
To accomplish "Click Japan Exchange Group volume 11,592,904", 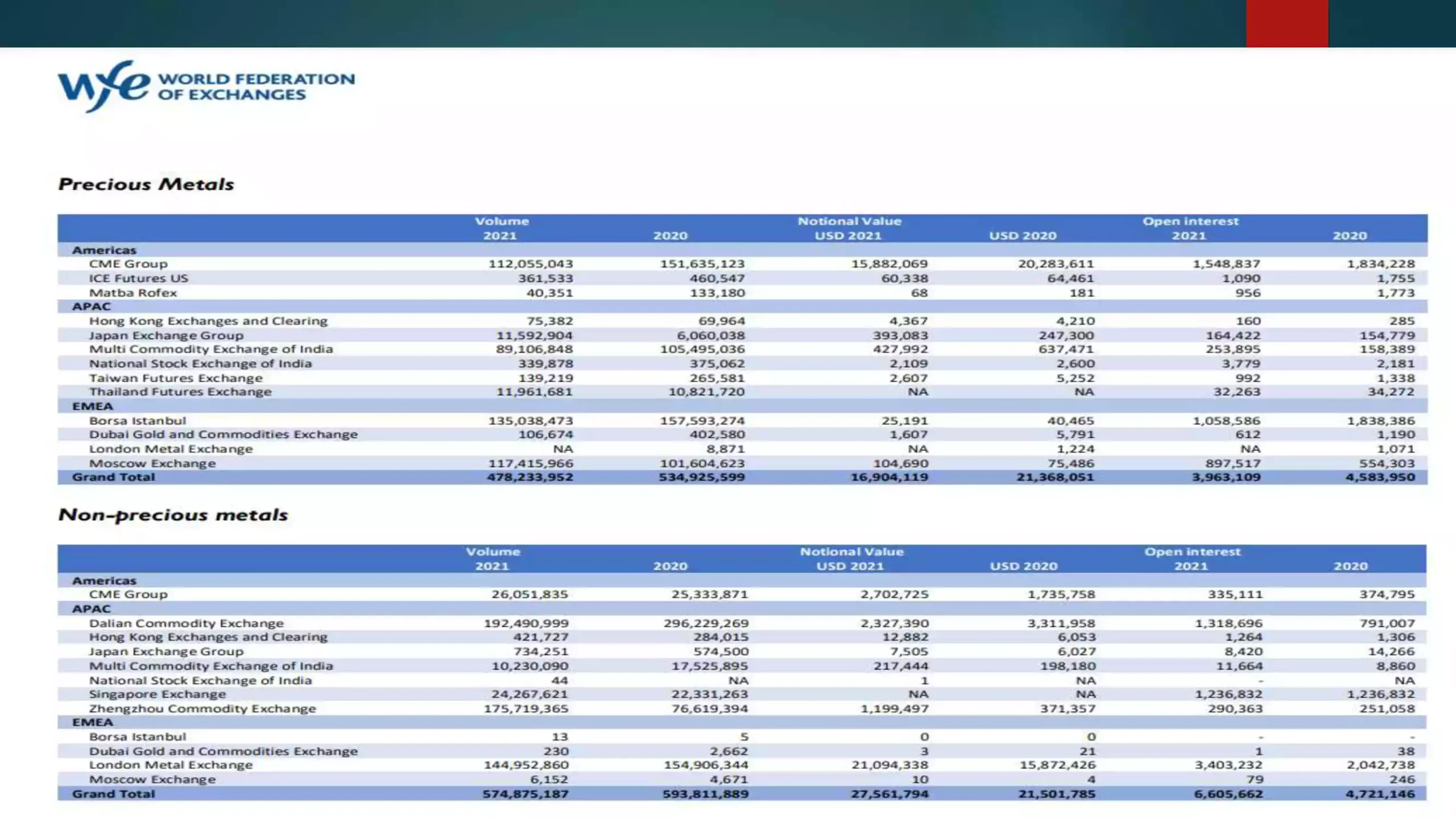I will click(535, 336).
